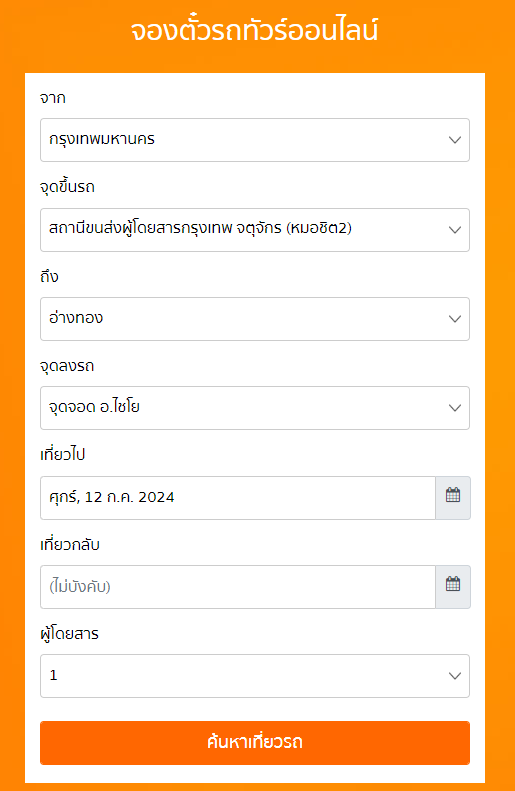Viewport: 515px width, 791px height.
Task: Click the จาก field label
Action: [52, 98]
